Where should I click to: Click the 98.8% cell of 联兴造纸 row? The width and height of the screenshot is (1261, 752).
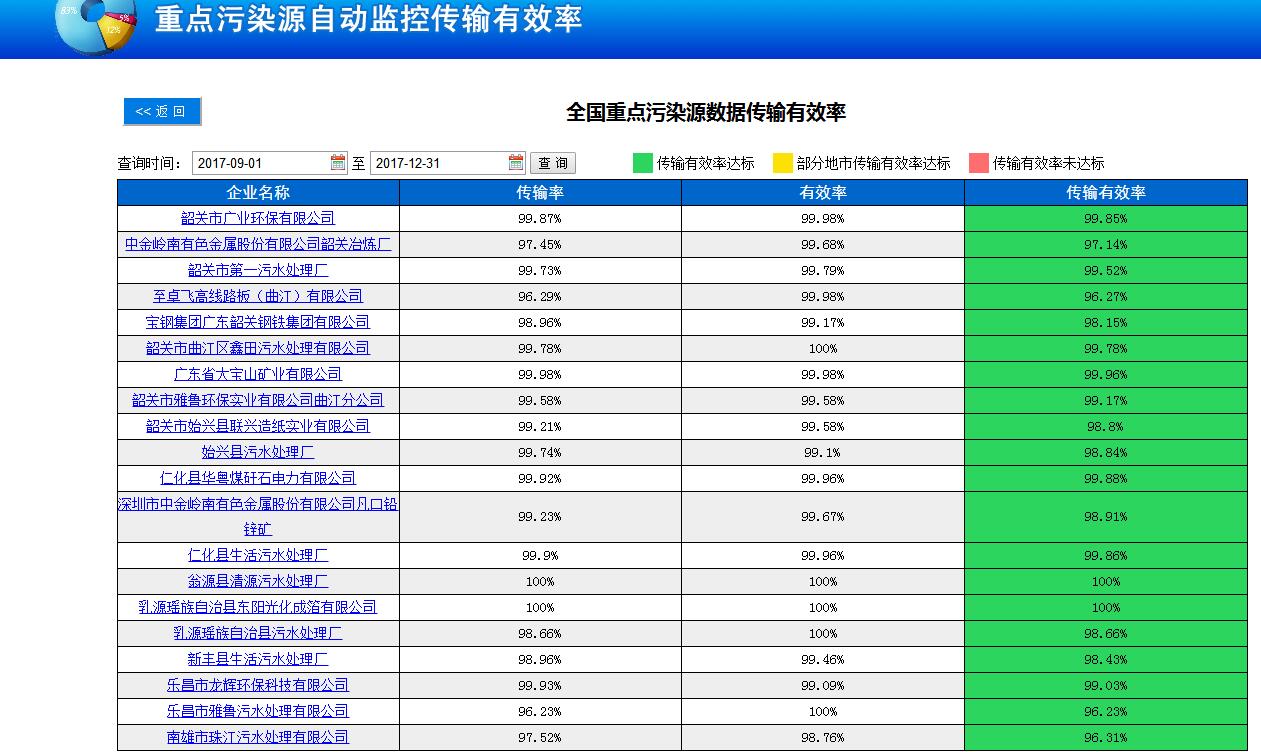[x=1106, y=426]
